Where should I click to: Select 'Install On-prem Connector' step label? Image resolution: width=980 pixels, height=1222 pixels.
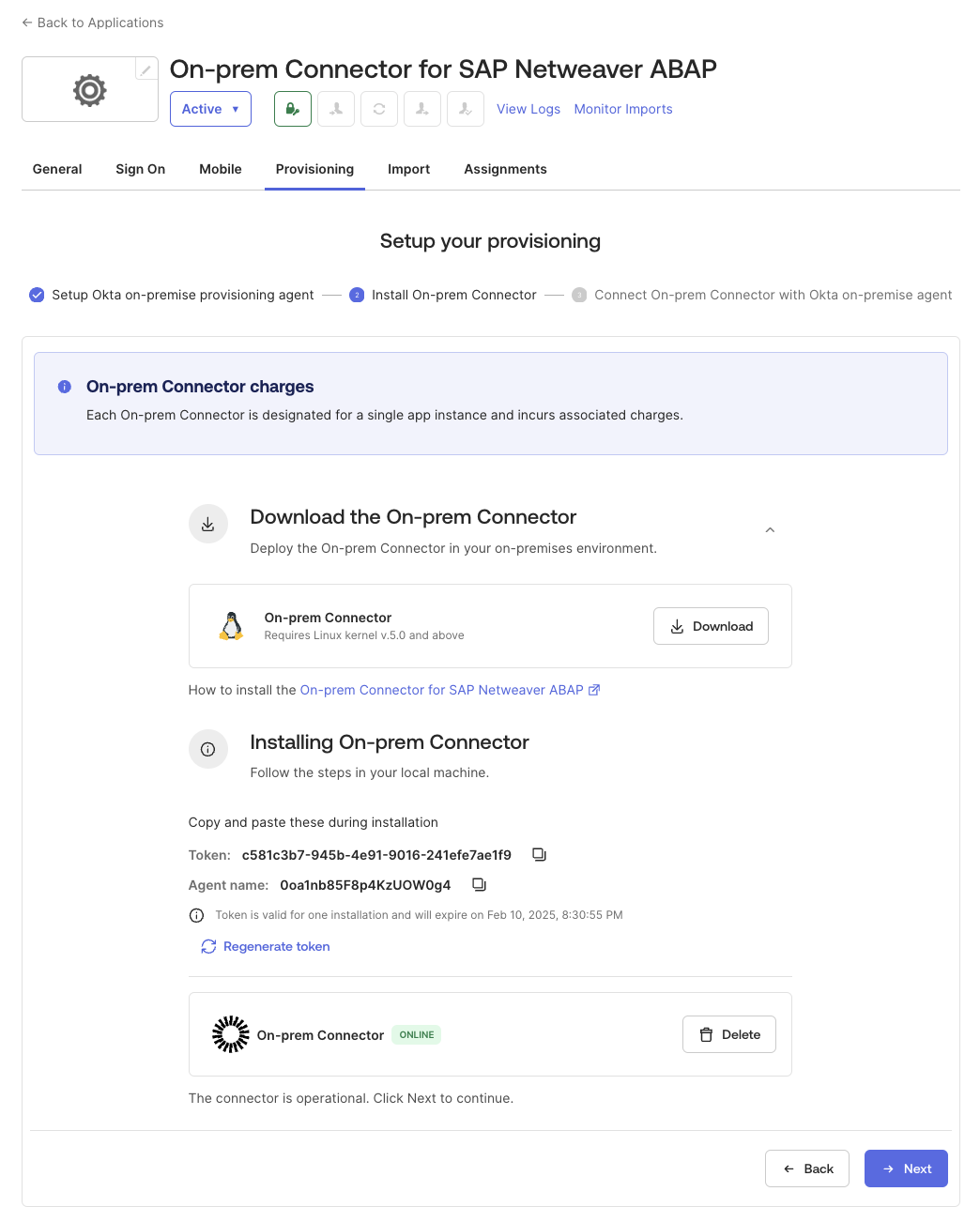[x=454, y=295]
